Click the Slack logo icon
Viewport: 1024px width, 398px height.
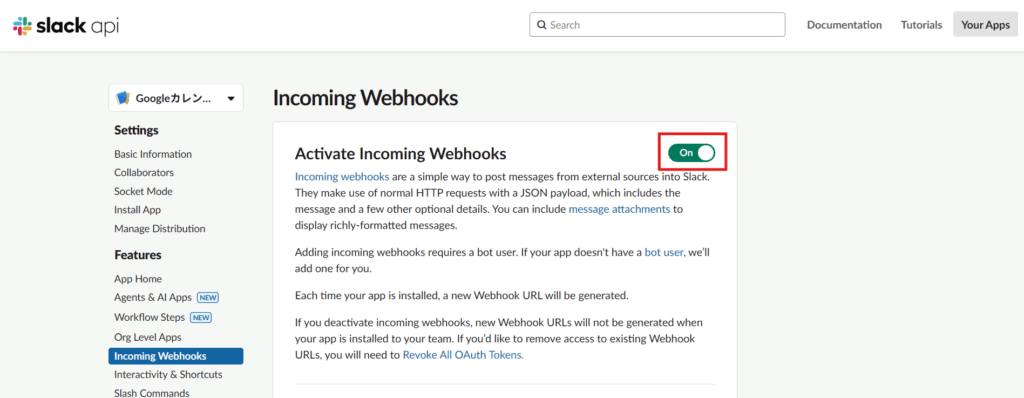[x=22, y=25]
